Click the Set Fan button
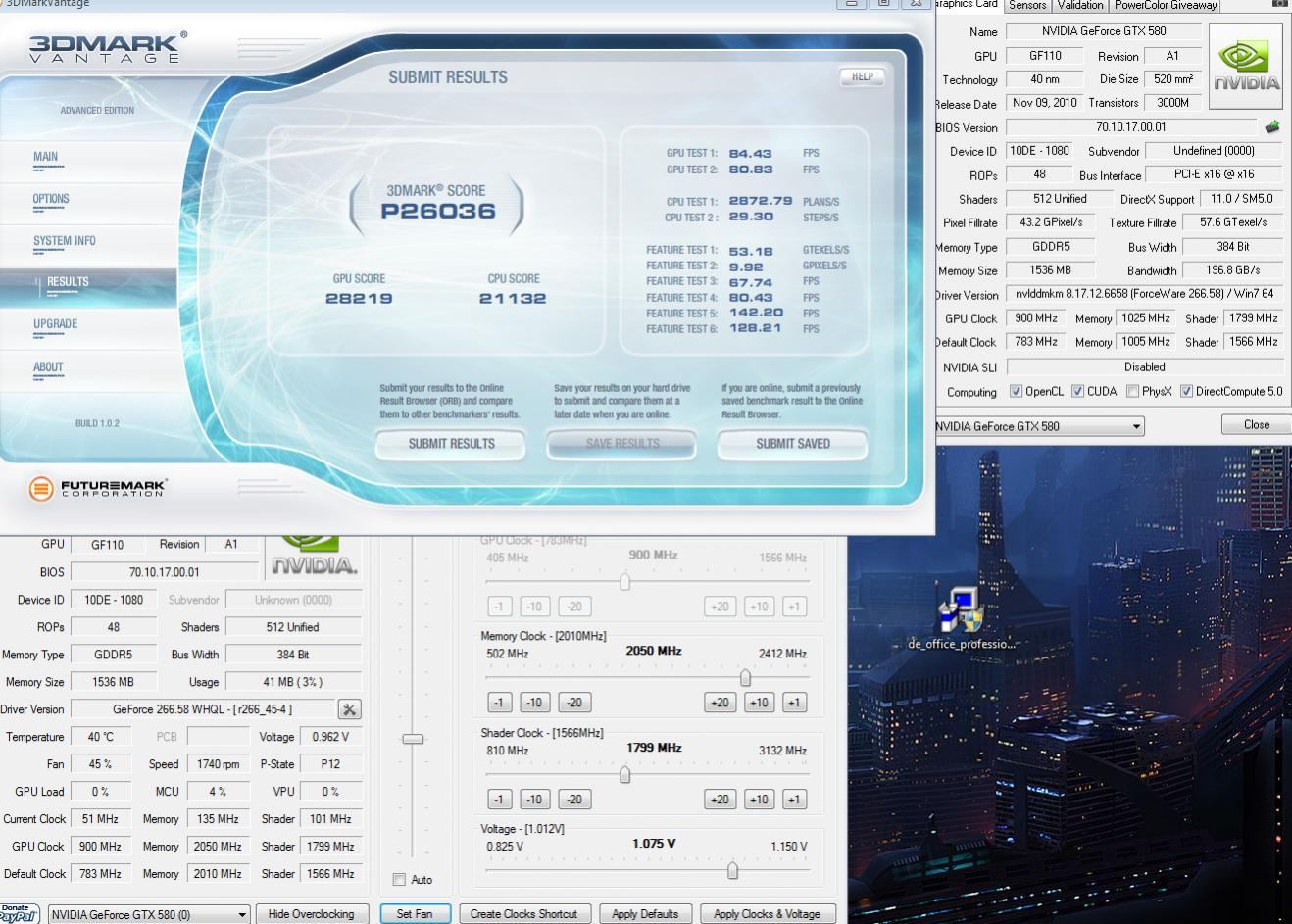The width and height of the screenshot is (1292, 924). tap(415, 914)
